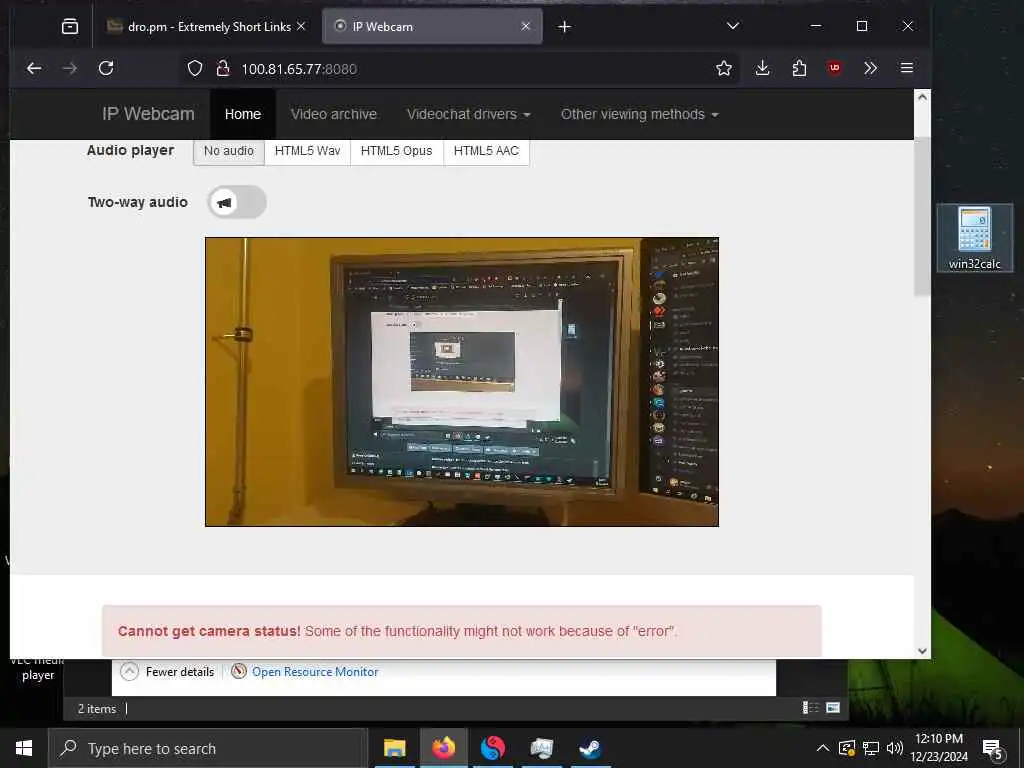
Task: Open Firefox tracking protection shield
Action: click(195, 69)
